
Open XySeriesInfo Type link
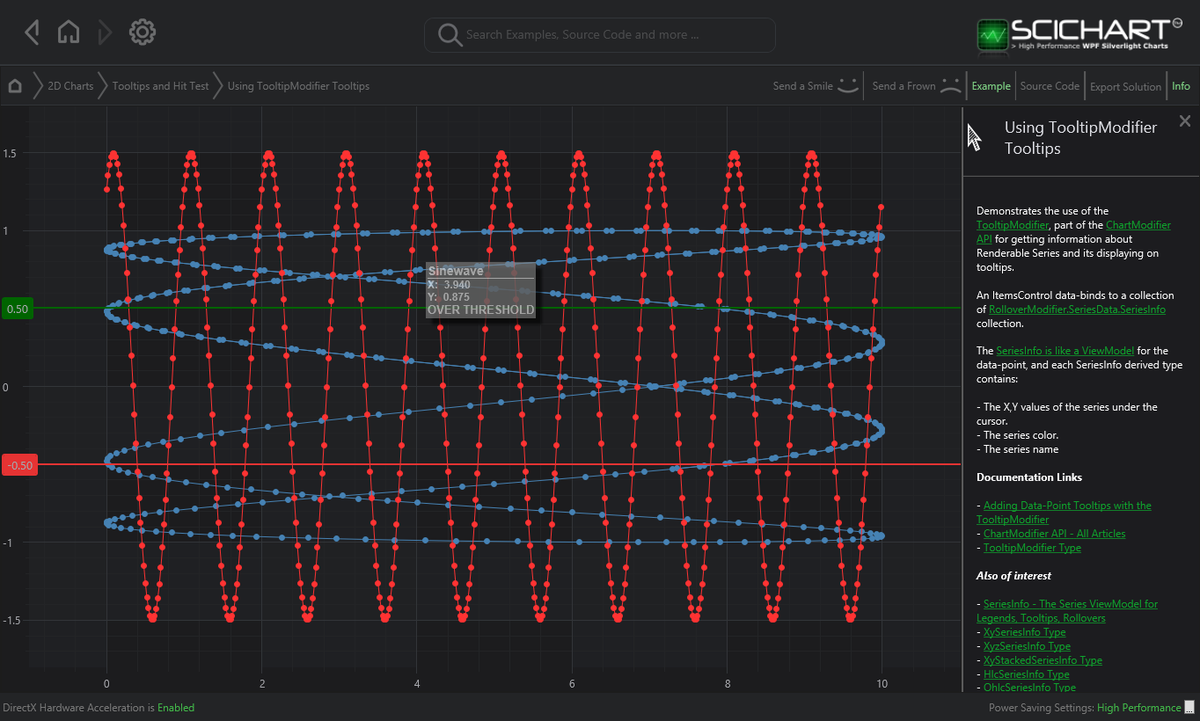click(x=1024, y=632)
